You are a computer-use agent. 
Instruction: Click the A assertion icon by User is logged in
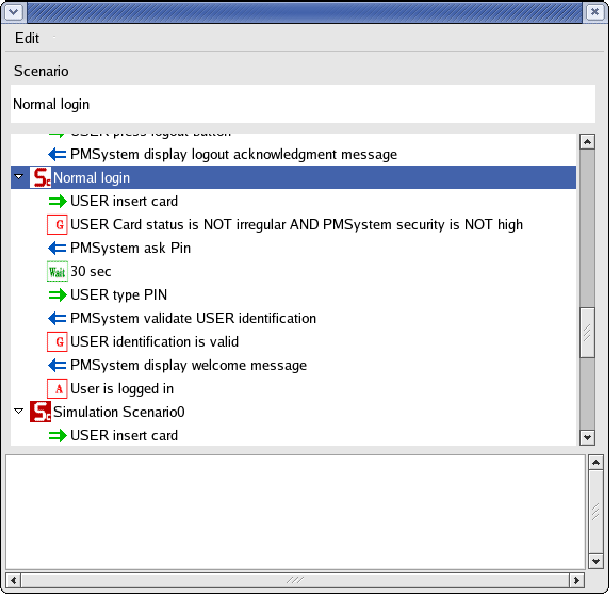57,388
